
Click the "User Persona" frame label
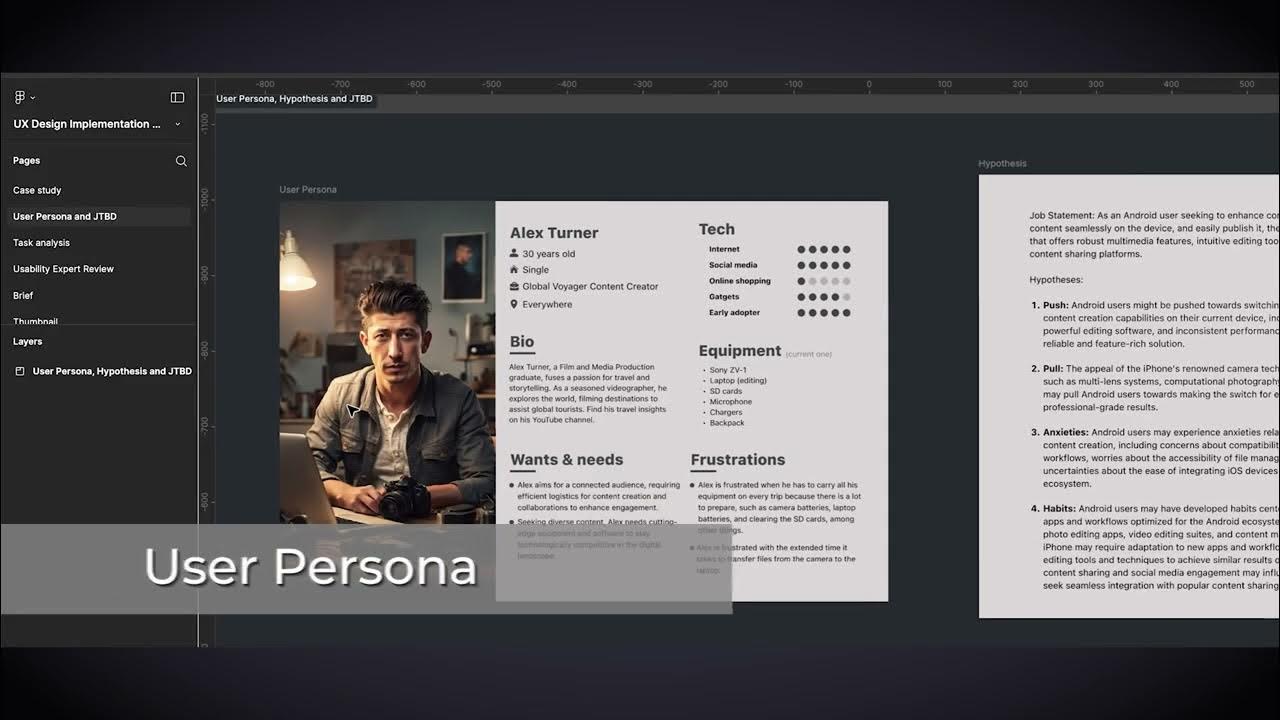click(308, 189)
